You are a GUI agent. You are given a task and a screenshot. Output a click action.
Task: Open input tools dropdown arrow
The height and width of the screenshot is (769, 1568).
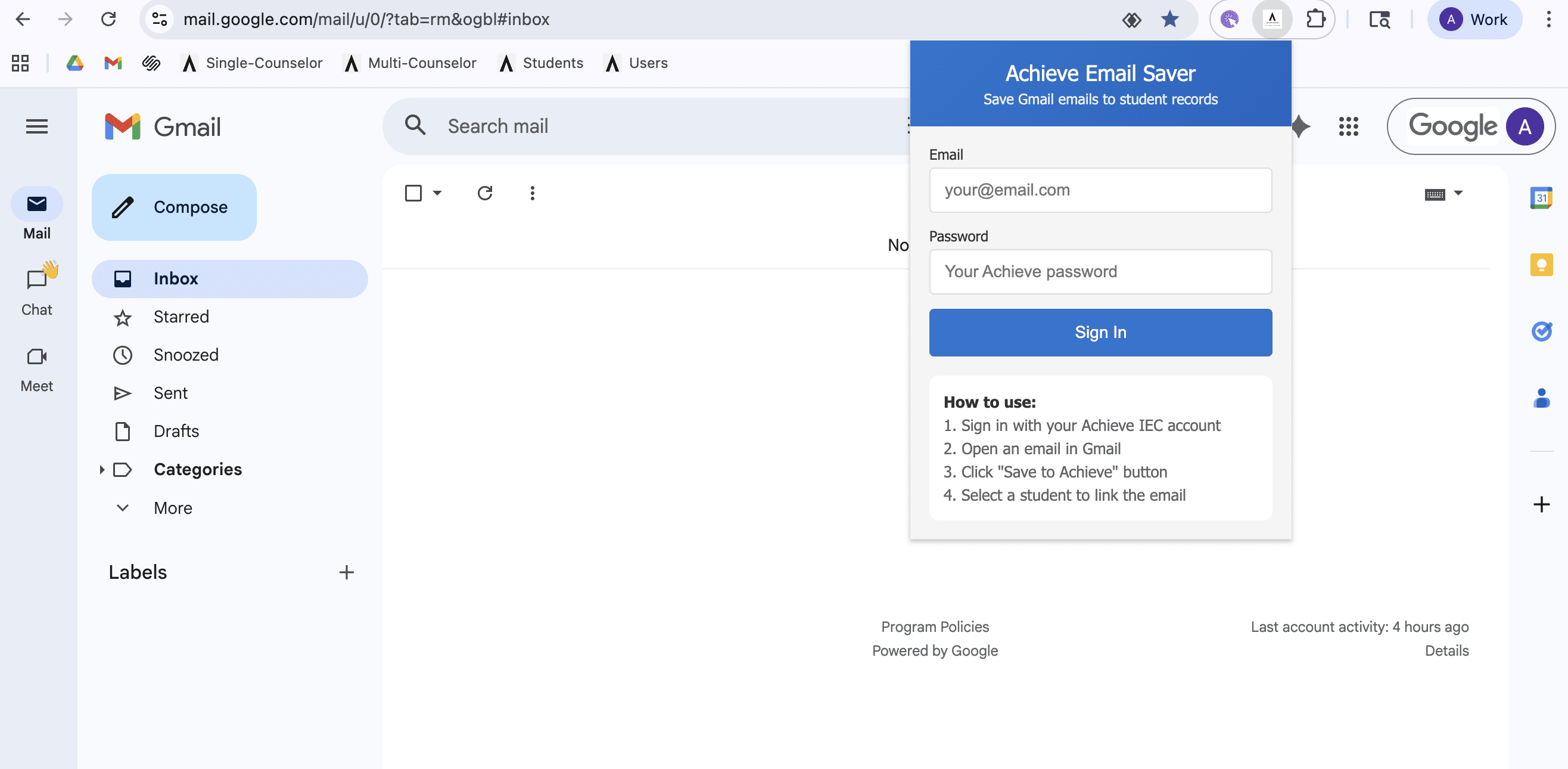[1458, 193]
